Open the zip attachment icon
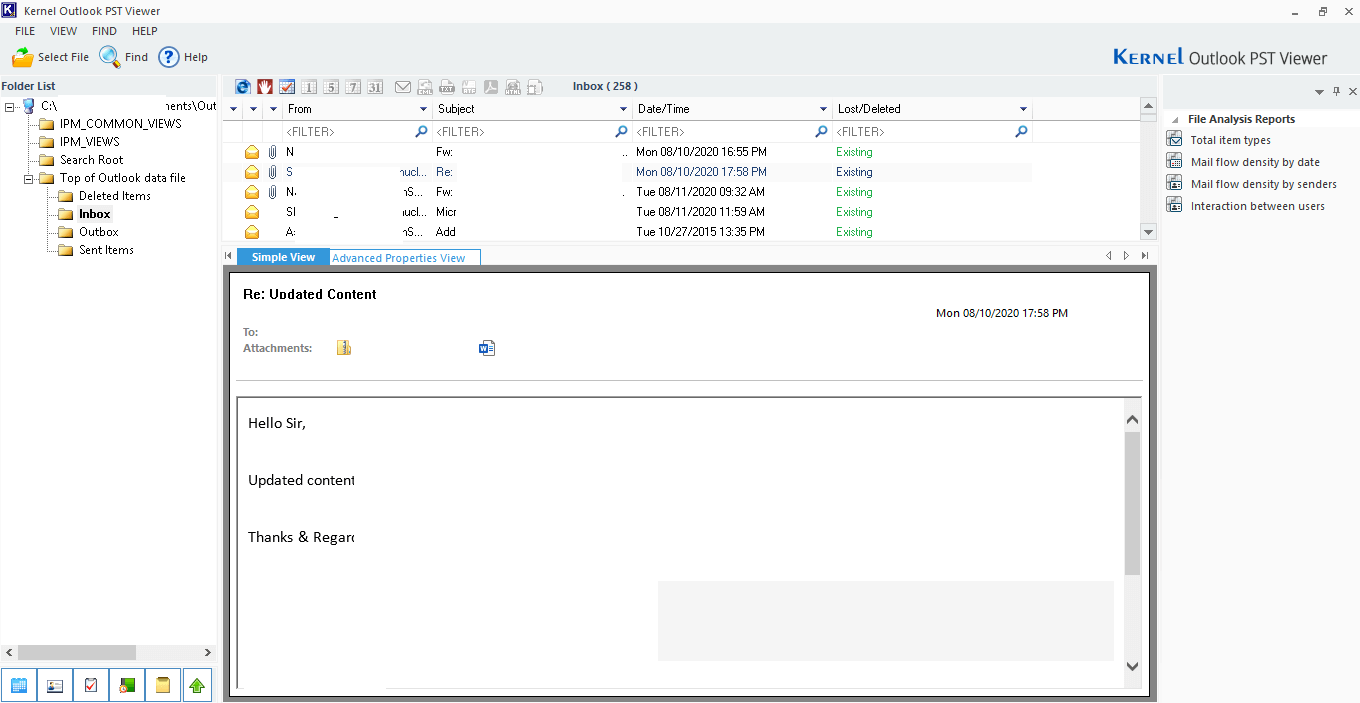1360x703 pixels. 344,348
